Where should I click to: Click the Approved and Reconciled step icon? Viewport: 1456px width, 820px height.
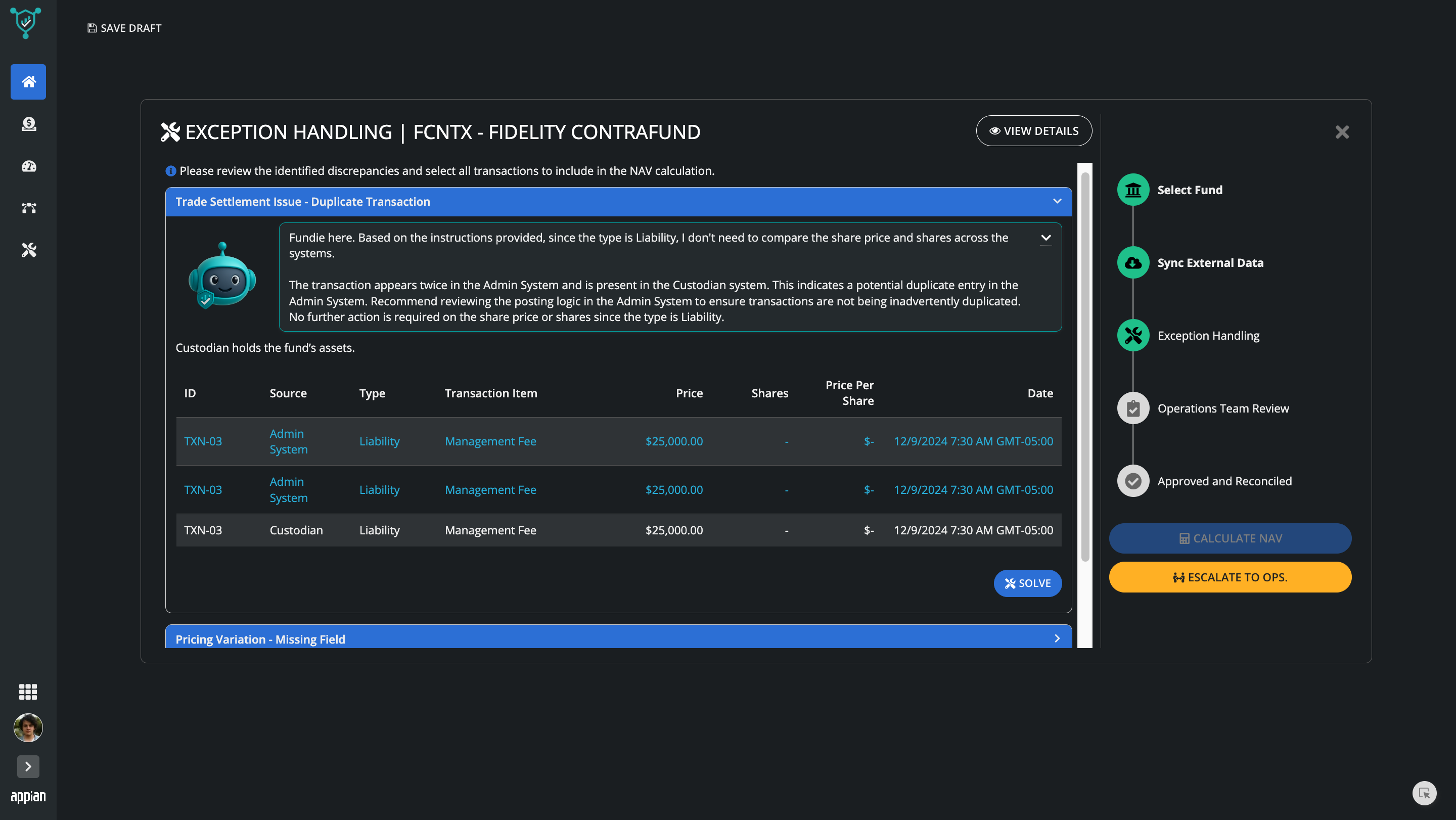tap(1132, 481)
